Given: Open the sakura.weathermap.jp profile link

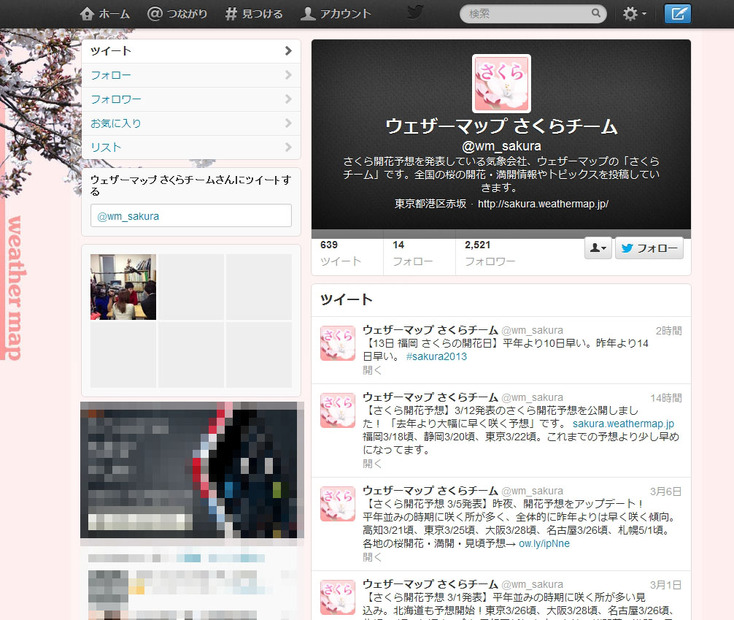Looking at the screenshot, I should (x=543, y=204).
